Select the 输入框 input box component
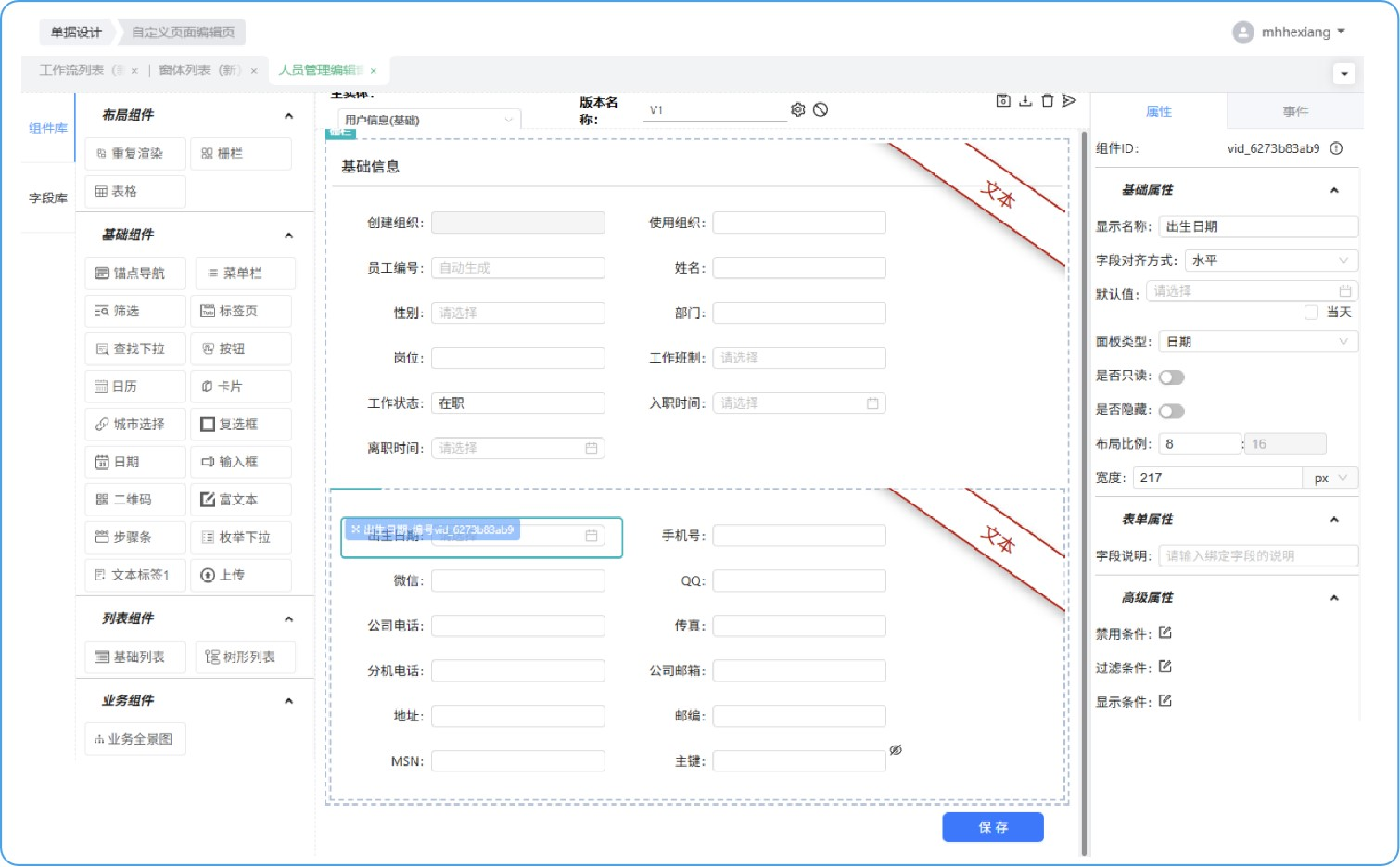 tap(241, 462)
